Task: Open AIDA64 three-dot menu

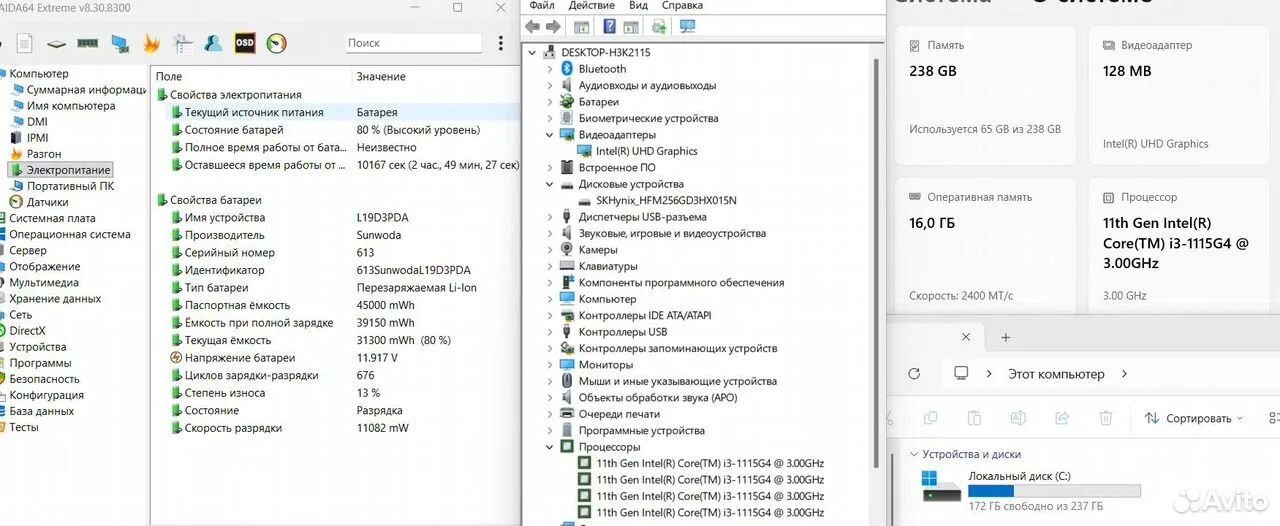Action: pyautogui.click(x=501, y=43)
